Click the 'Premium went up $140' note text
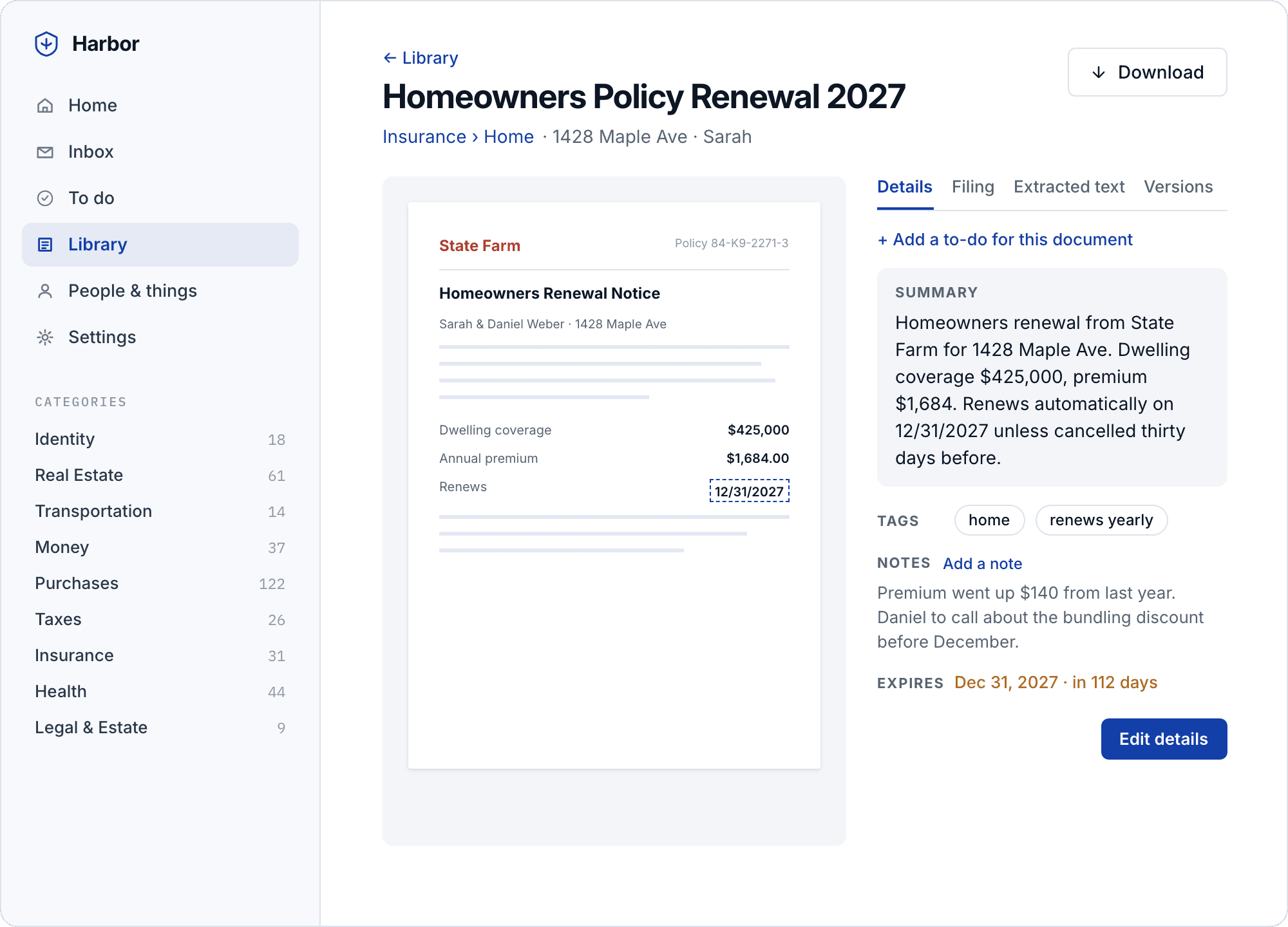1288x927 pixels. pos(1041,617)
